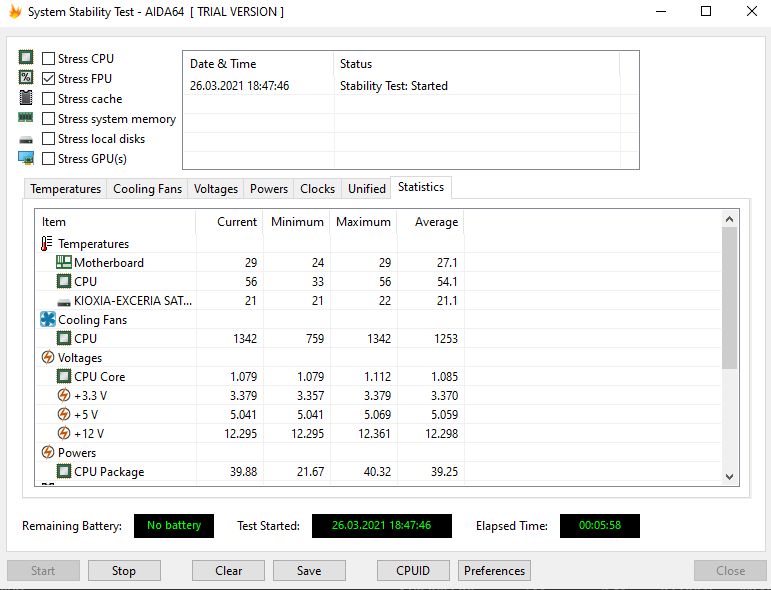The height and width of the screenshot is (590, 771).
Task: Maximize the AIDA64 window
Action: point(706,11)
